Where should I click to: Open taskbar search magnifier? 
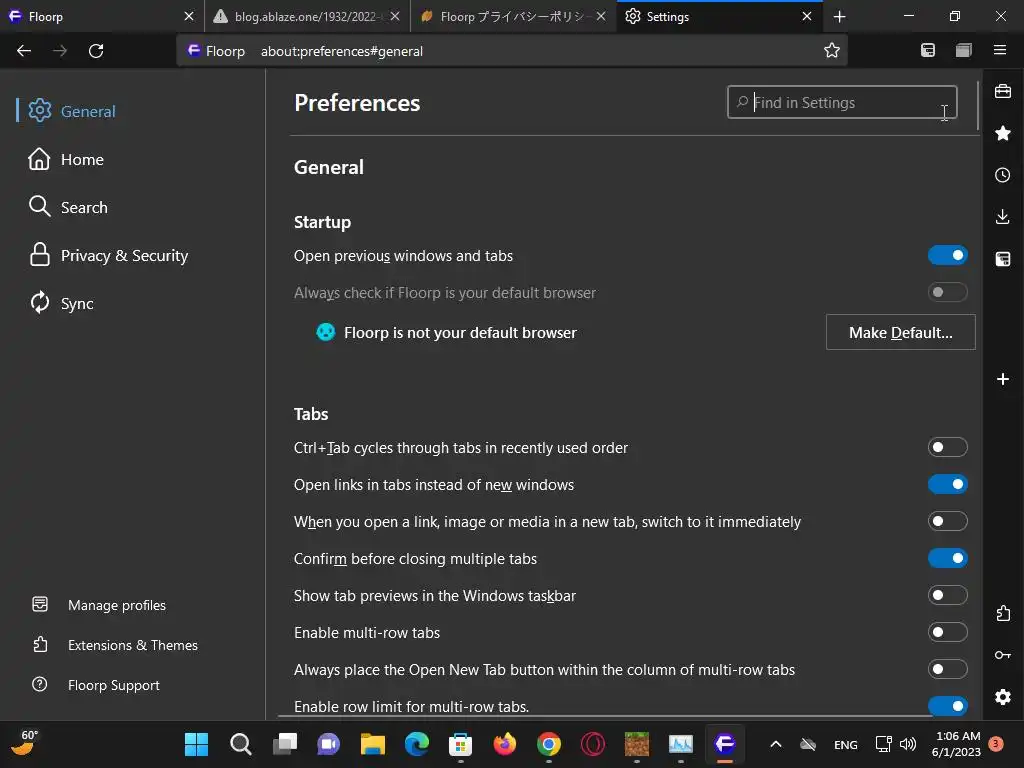tap(240, 744)
